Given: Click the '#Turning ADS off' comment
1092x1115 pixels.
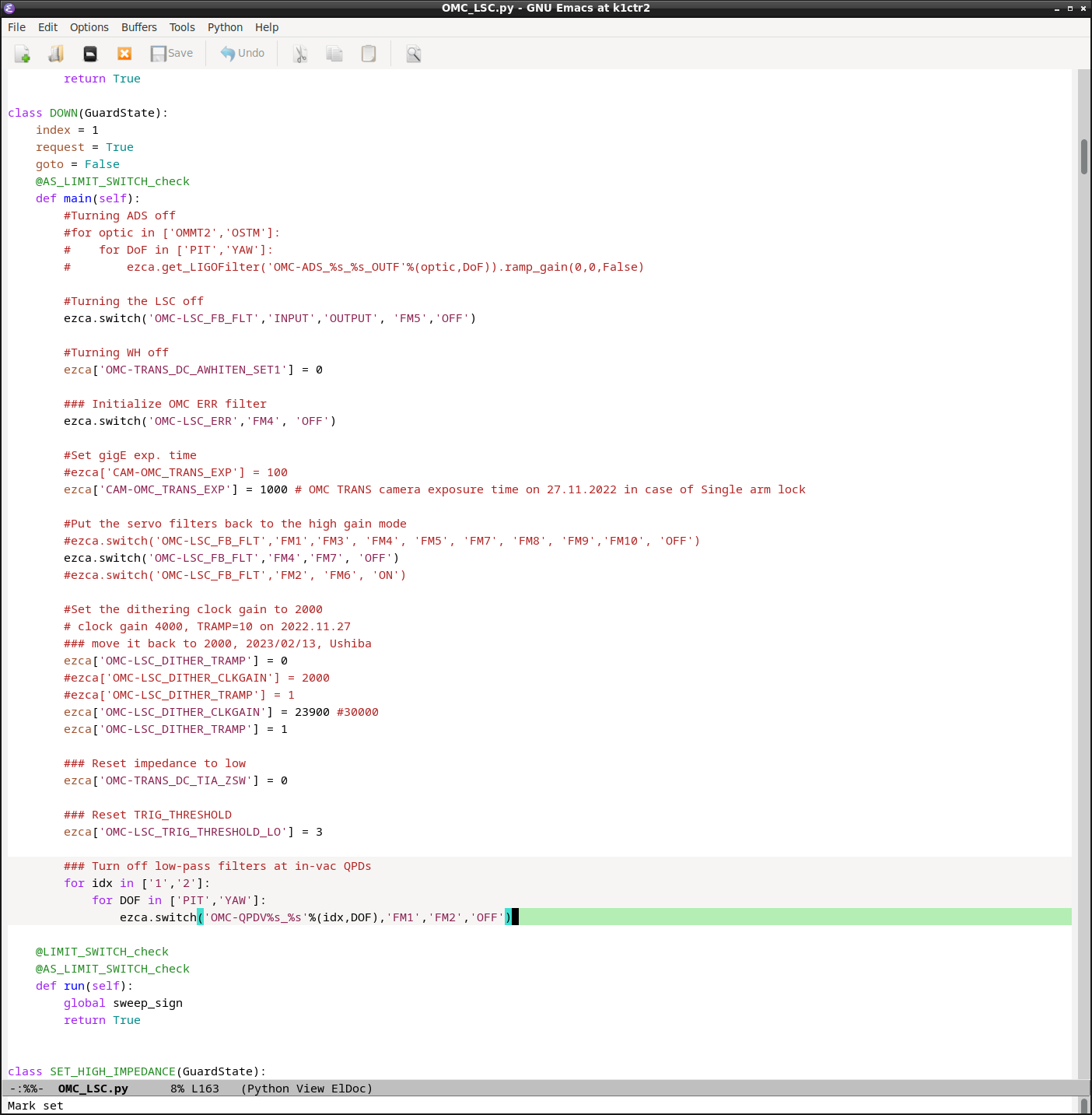Looking at the screenshot, I should click(x=120, y=216).
